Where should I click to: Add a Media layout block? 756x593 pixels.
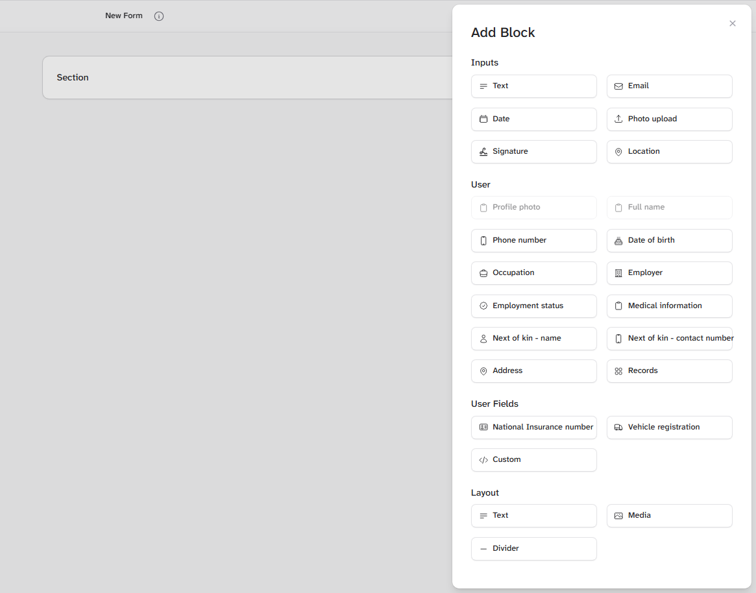(x=669, y=515)
